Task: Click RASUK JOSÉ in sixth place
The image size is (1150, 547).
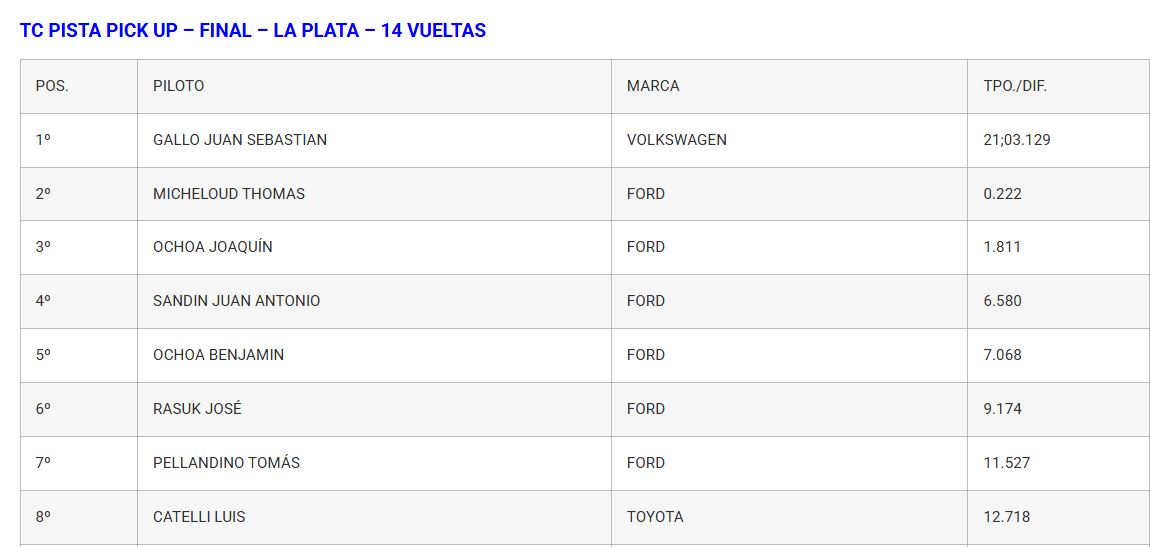Action: (197, 409)
